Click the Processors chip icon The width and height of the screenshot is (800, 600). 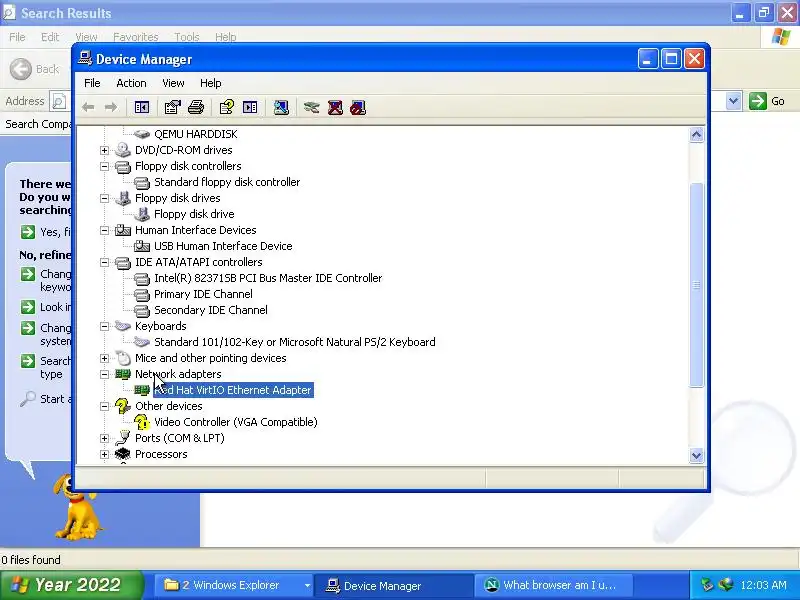(122, 454)
